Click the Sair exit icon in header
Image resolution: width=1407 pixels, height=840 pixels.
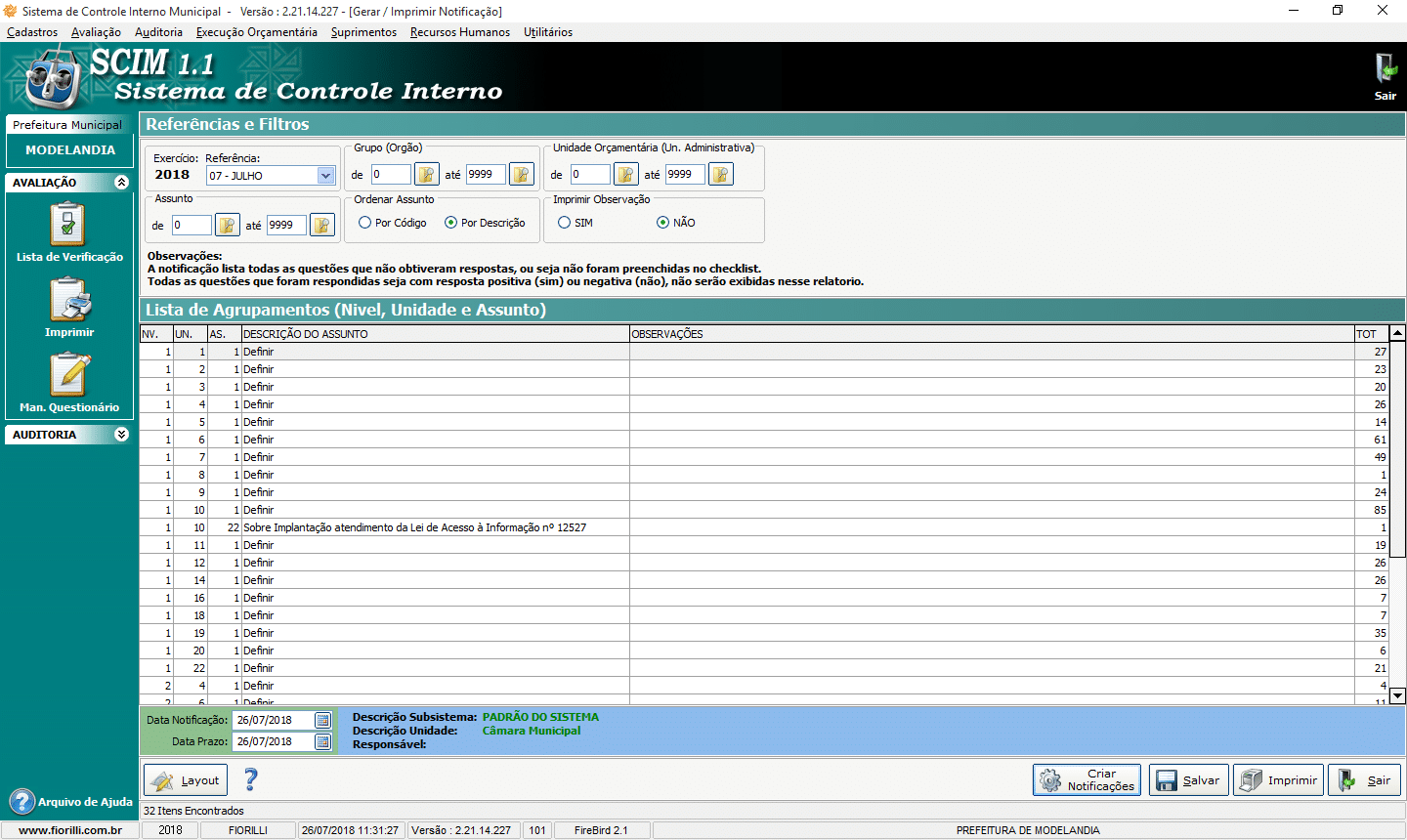[x=1386, y=70]
